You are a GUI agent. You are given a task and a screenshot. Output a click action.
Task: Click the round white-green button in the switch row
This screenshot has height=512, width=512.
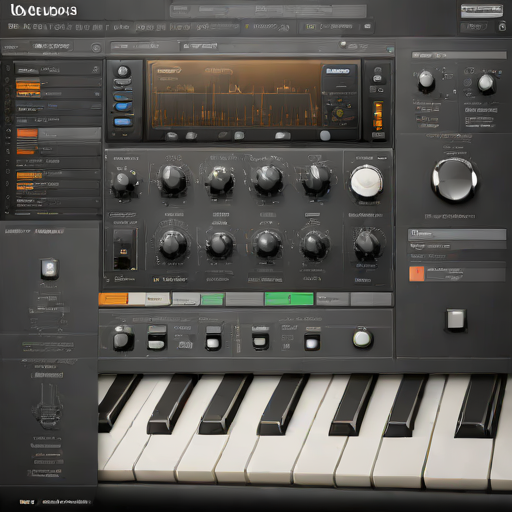pos(362,338)
